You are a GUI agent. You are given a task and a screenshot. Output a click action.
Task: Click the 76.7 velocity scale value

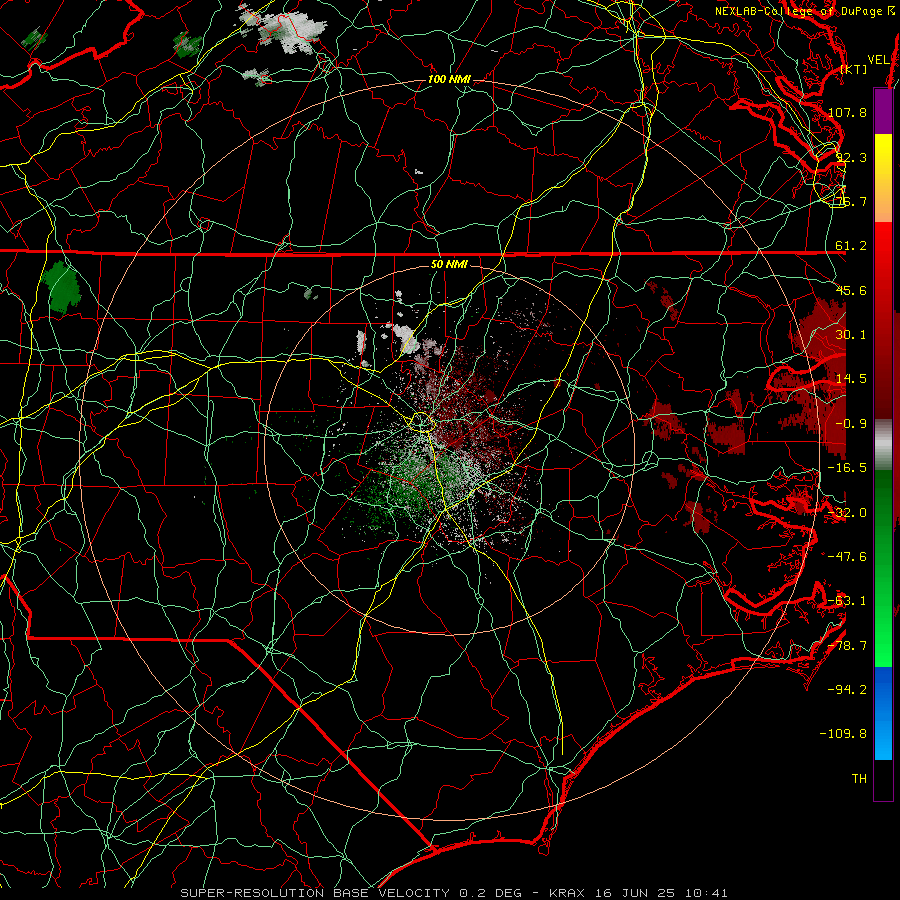click(x=851, y=201)
